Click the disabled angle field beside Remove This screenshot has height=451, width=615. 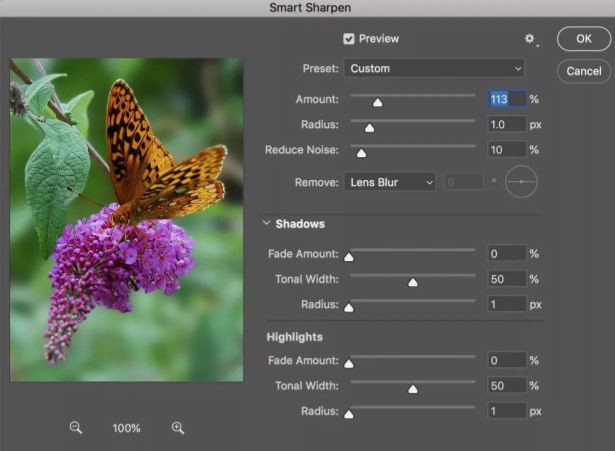tap(464, 182)
